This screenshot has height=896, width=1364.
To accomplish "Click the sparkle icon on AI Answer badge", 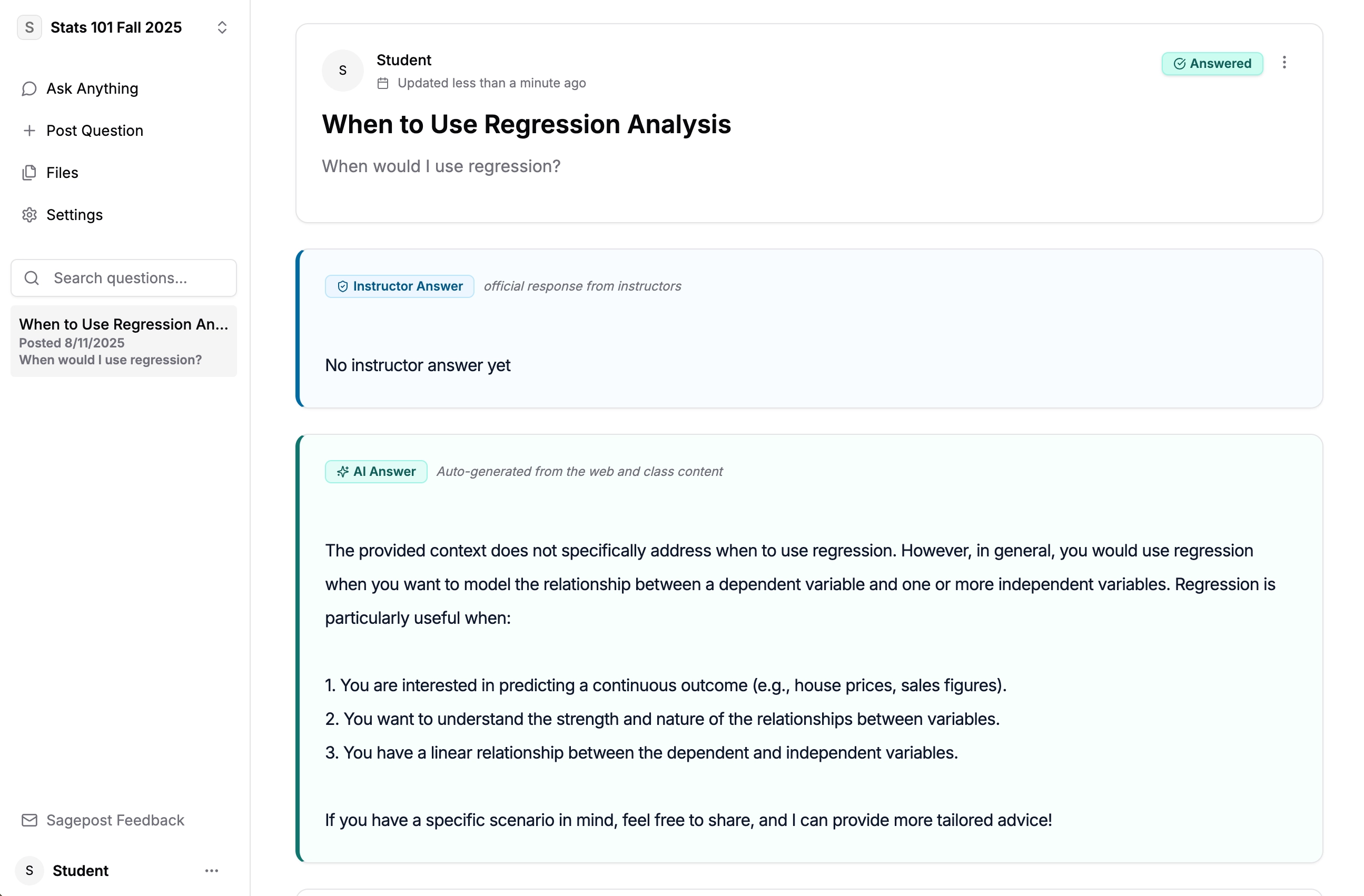I will (x=343, y=472).
